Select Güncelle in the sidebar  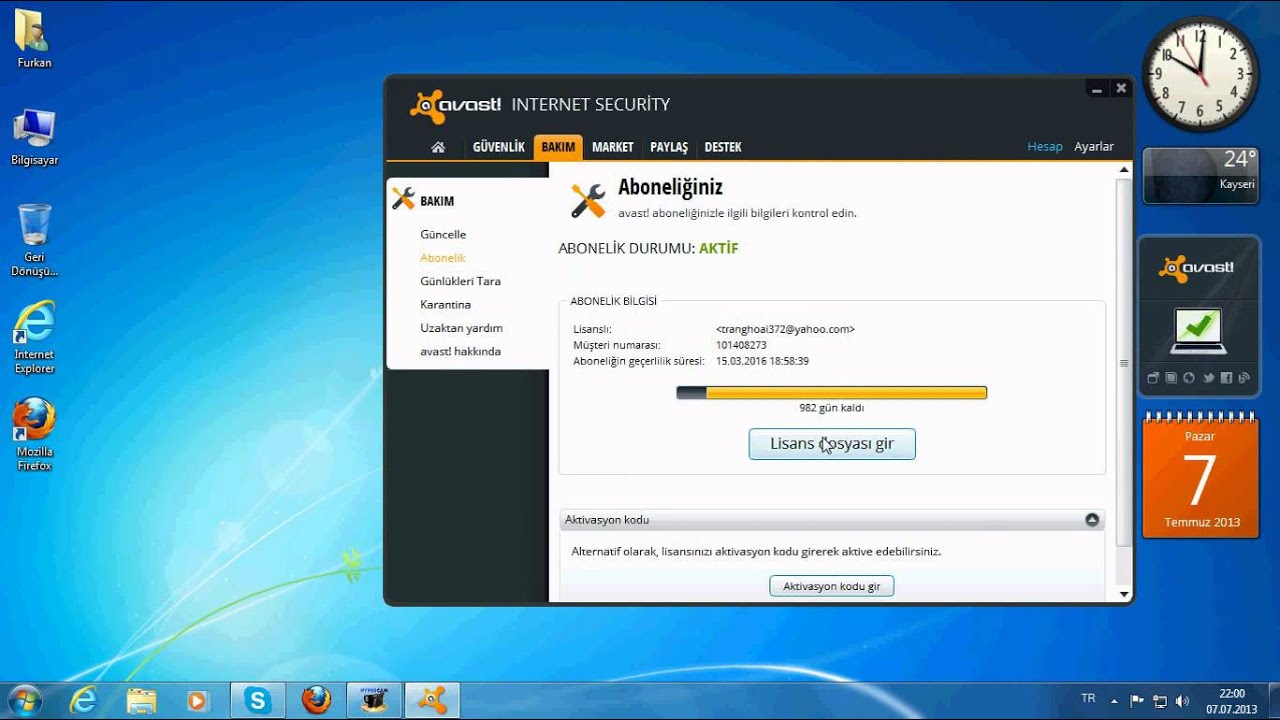443,234
